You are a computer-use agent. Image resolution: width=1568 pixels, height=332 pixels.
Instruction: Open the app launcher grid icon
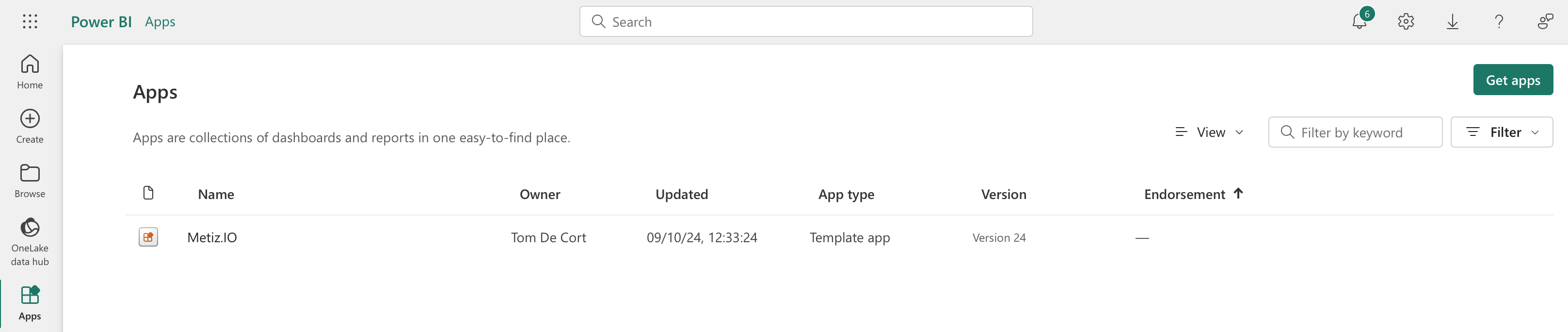pos(30,21)
